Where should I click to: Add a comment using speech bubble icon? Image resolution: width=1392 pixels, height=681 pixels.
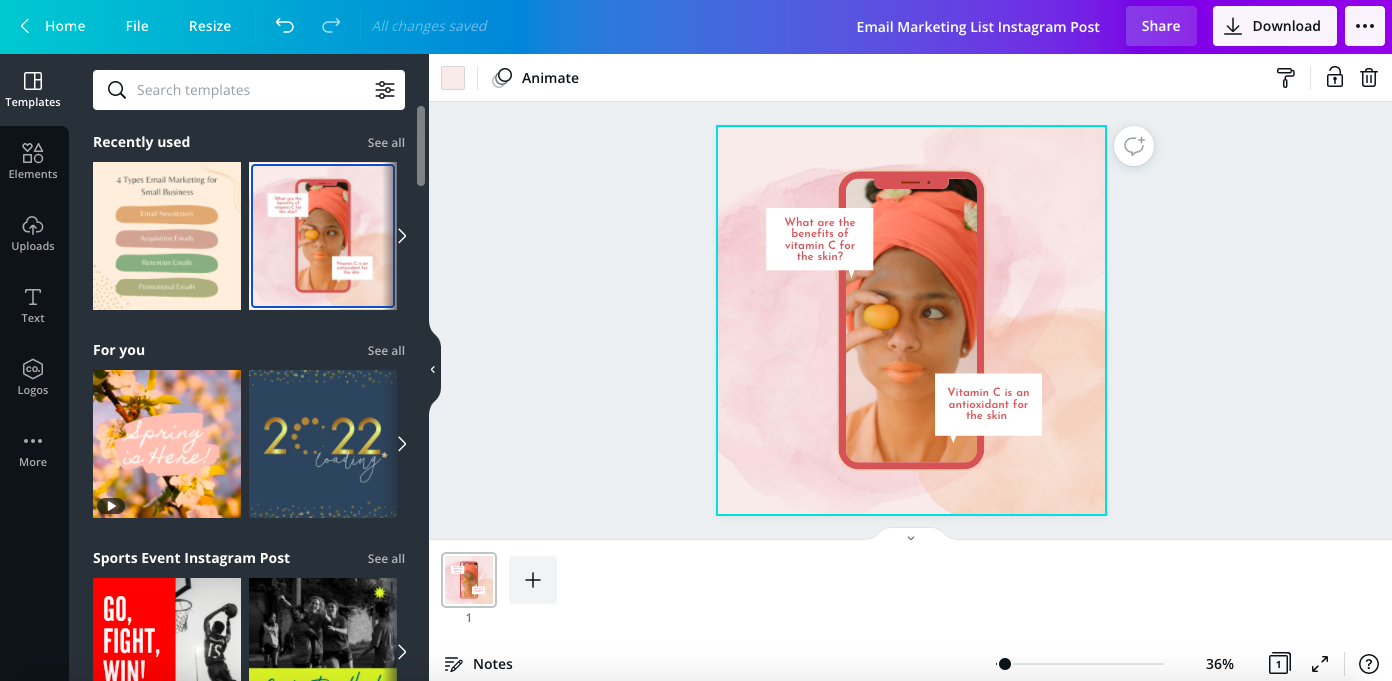pos(1133,147)
